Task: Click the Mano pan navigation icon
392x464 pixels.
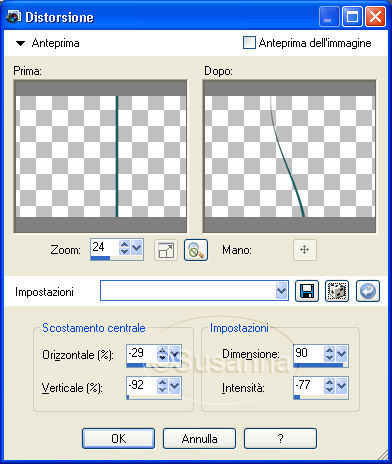Action: pyautogui.click(x=304, y=250)
